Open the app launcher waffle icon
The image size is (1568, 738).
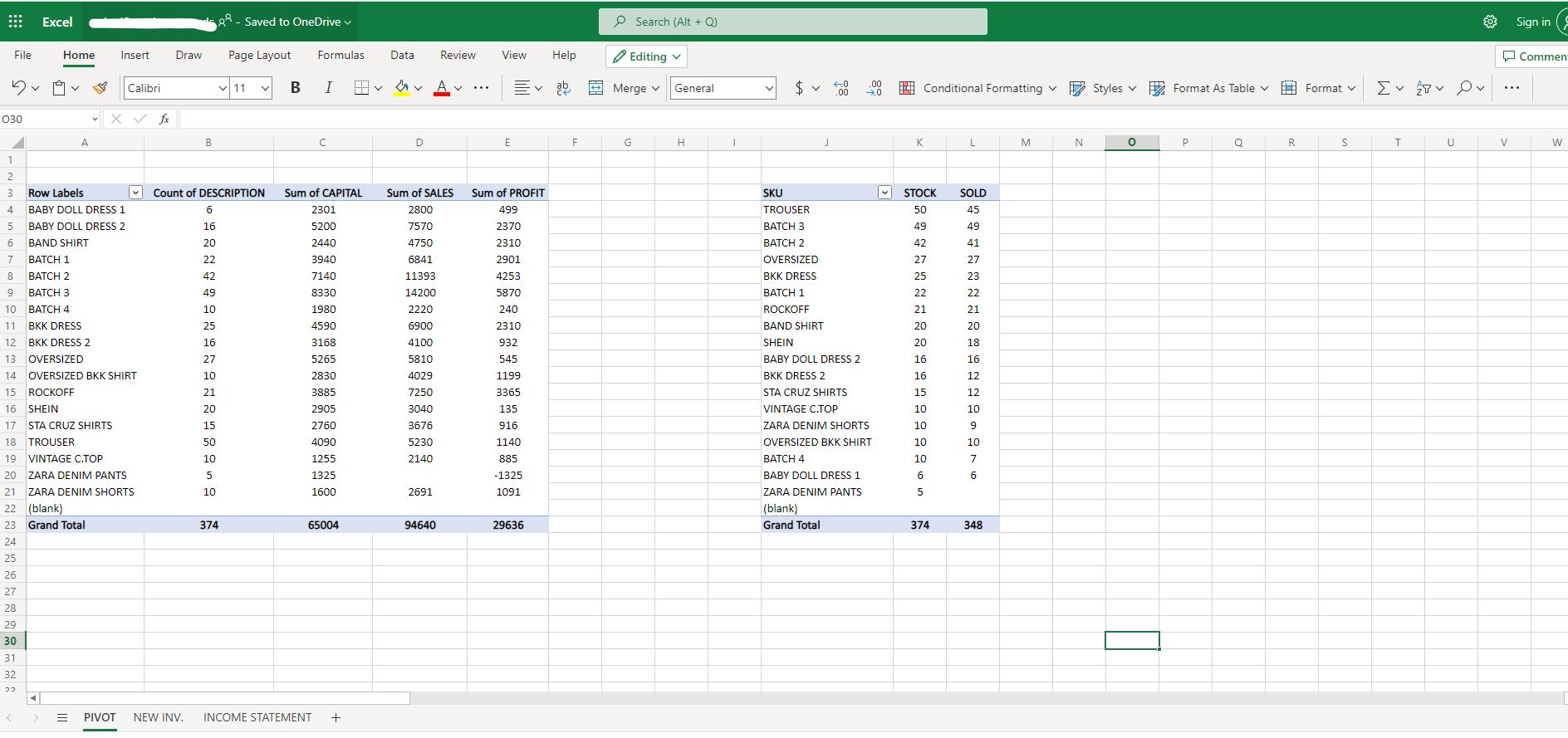16,22
